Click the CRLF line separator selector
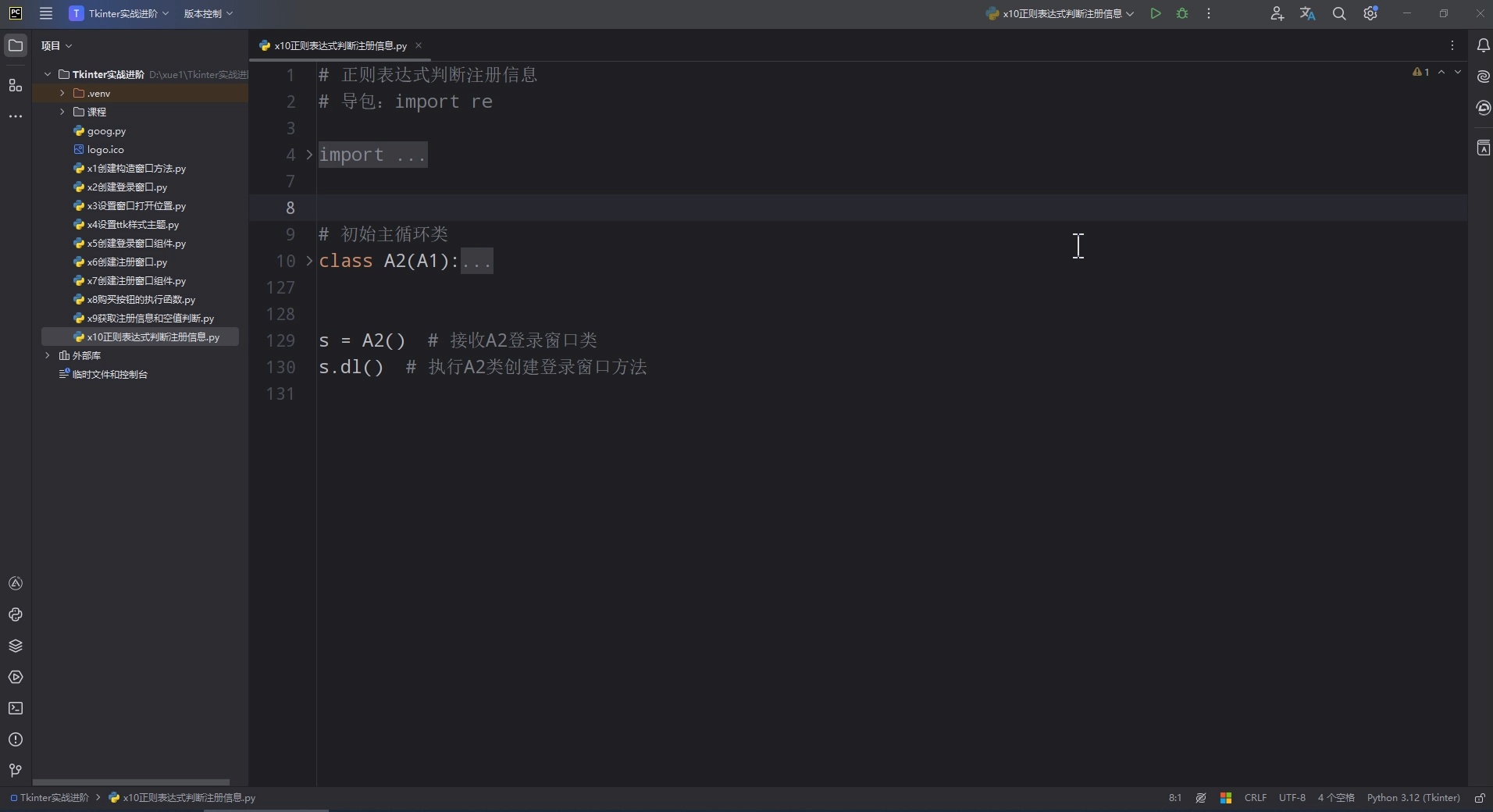This screenshot has width=1493, height=812. click(x=1256, y=798)
